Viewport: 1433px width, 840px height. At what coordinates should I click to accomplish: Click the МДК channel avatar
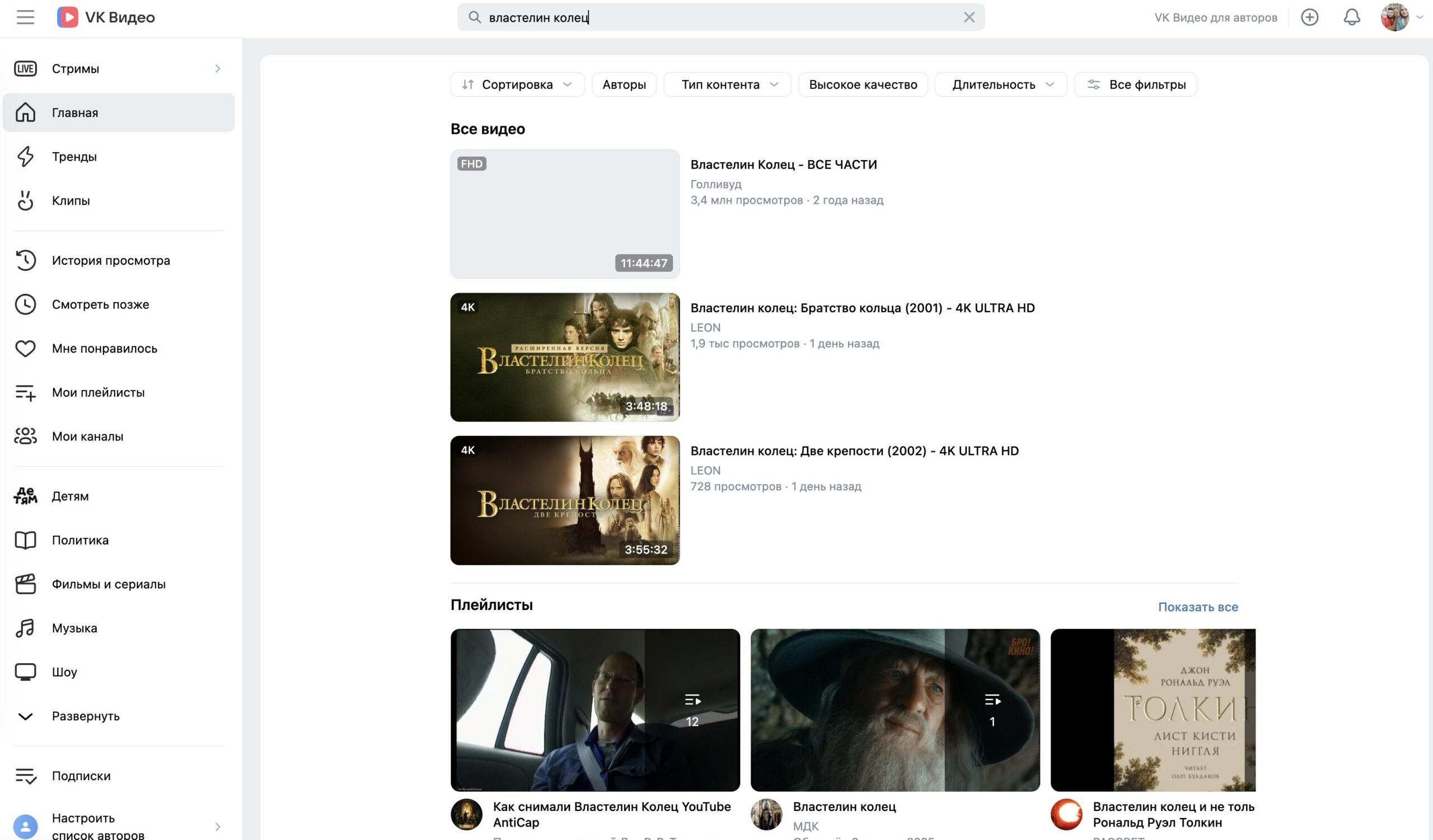[x=766, y=814]
